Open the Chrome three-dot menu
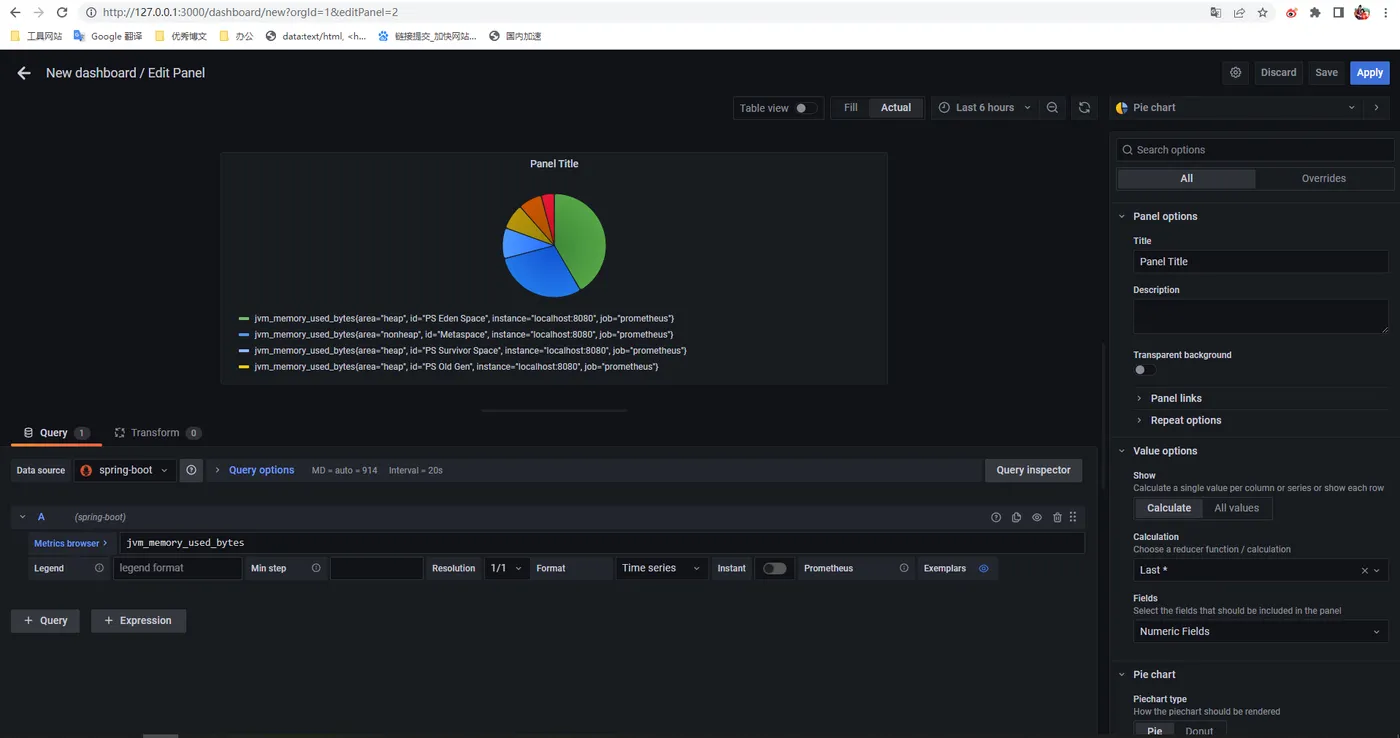Viewport: 1400px width, 738px height. pos(1386,13)
